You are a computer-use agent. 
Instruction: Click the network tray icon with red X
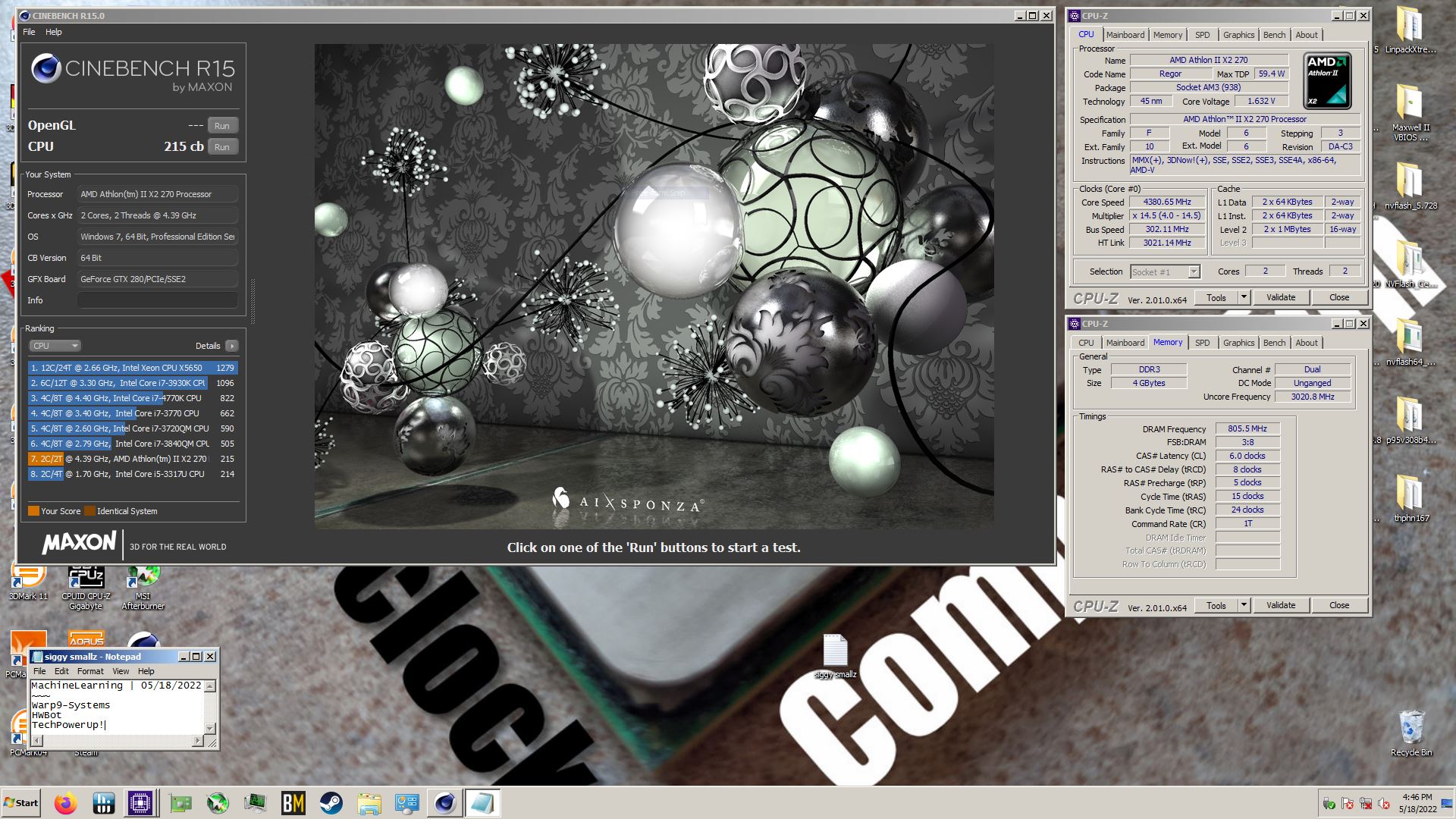click(x=1366, y=804)
